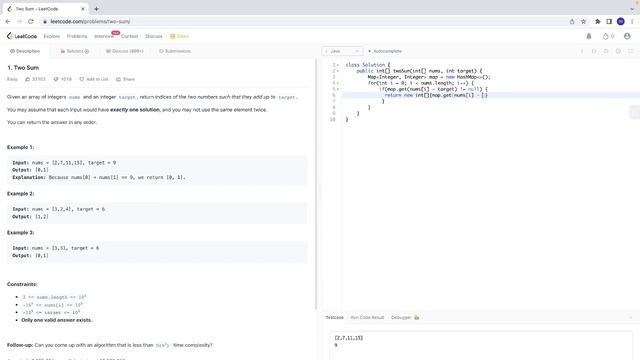This screenshot has height=360, width=640.
Task: Click the Share button
Action: point(125,79)
